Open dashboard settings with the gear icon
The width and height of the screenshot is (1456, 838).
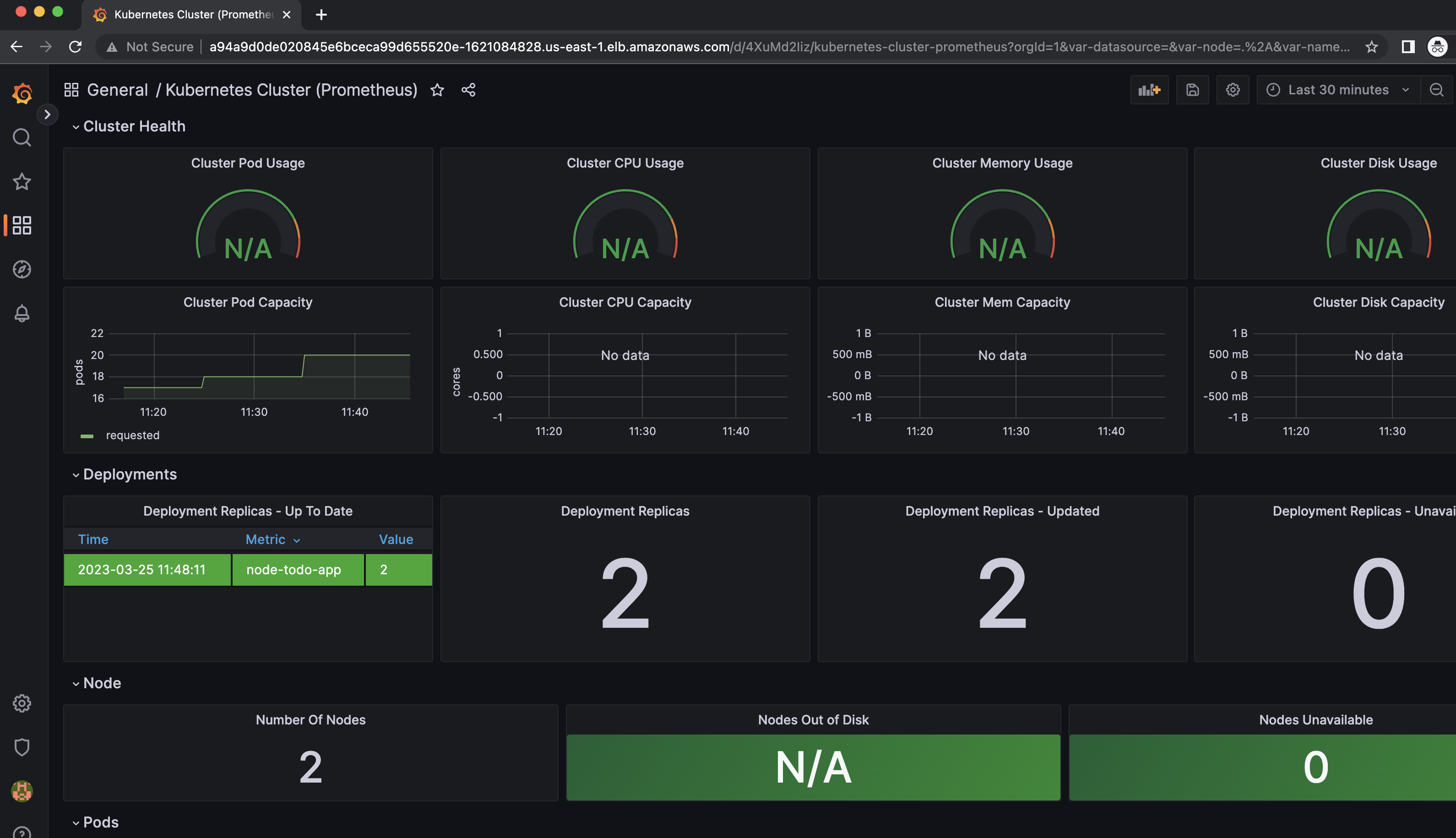[x=1233, y=90]
